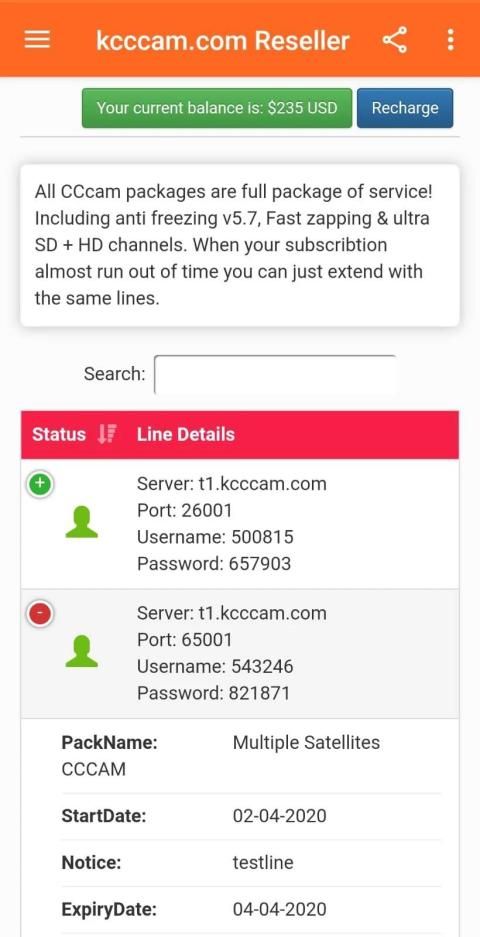Tap the kcccam.com Reseller title

(222, 41)
